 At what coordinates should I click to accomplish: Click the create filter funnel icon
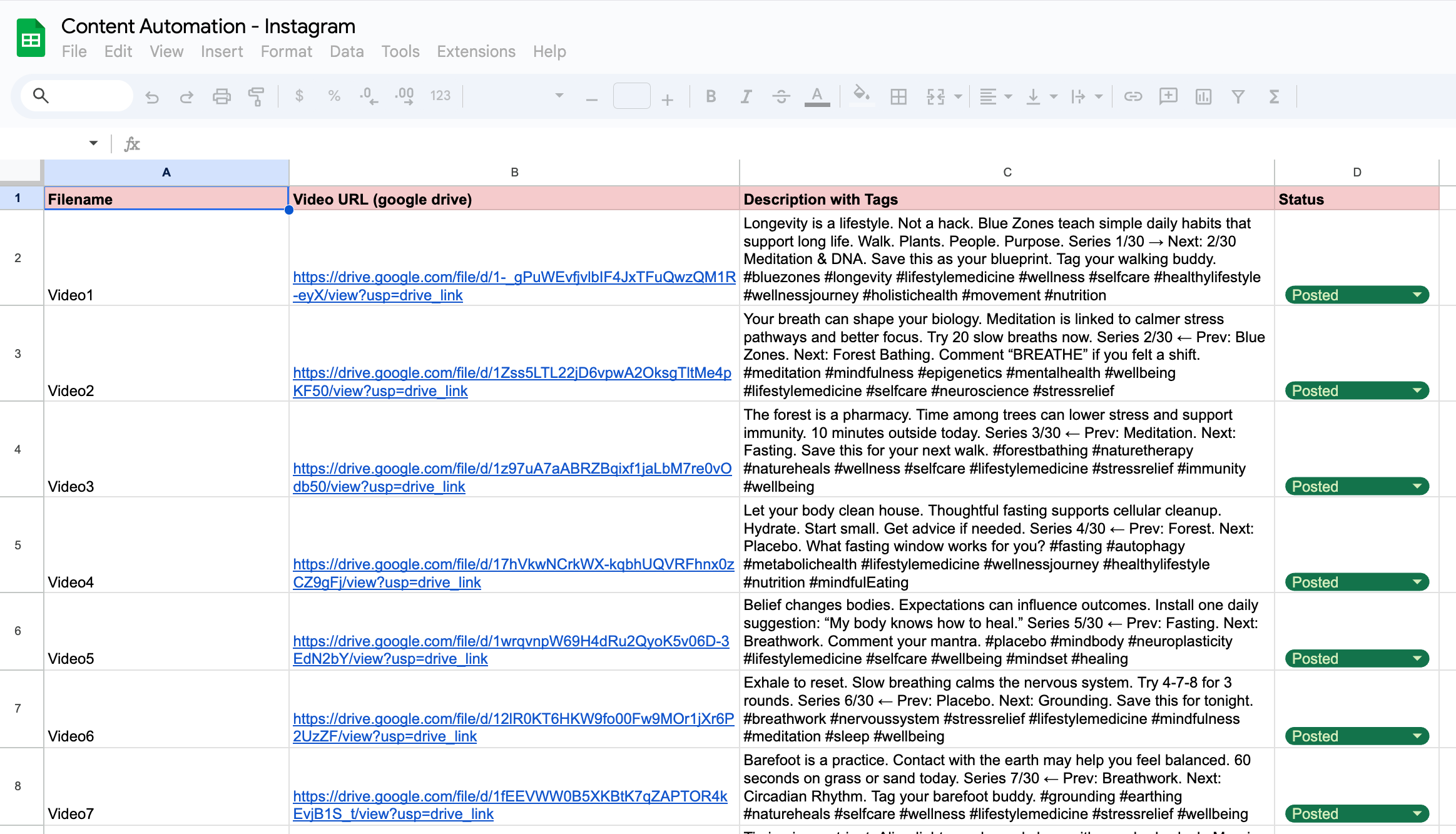coord(1238,96)
